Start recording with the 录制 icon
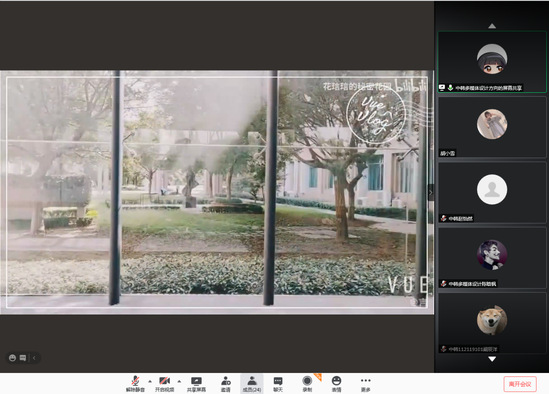Viewport: 549px width, 394px height. [x=307, y=384]
